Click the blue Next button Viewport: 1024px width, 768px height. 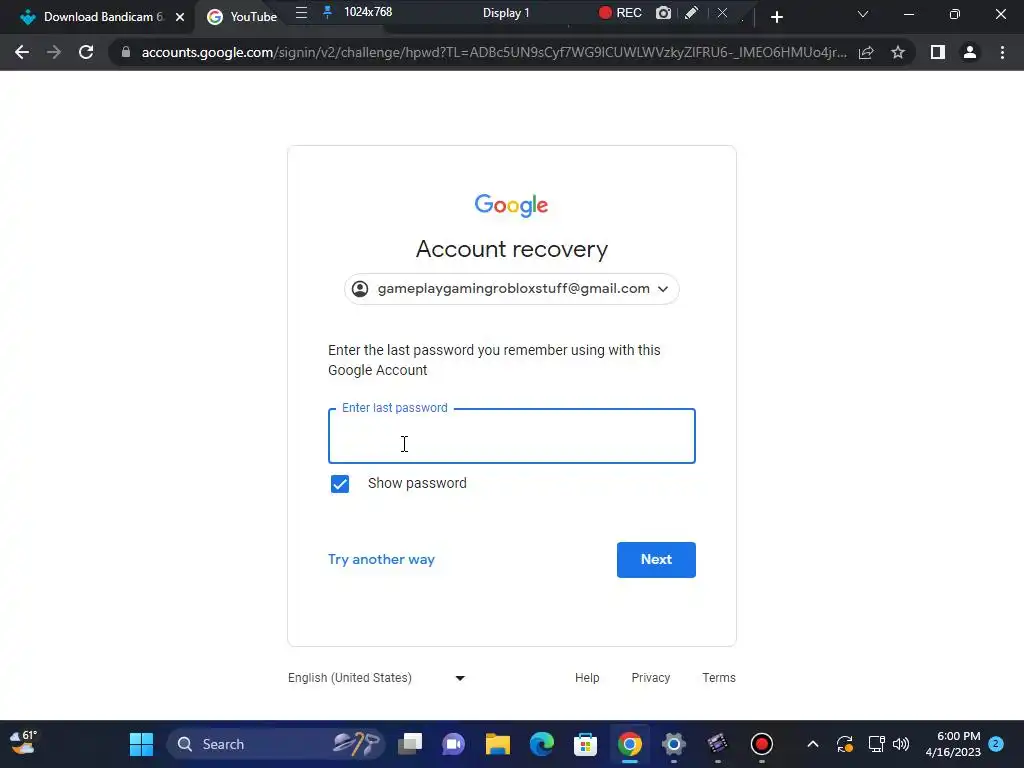click(x=656, y=560)
